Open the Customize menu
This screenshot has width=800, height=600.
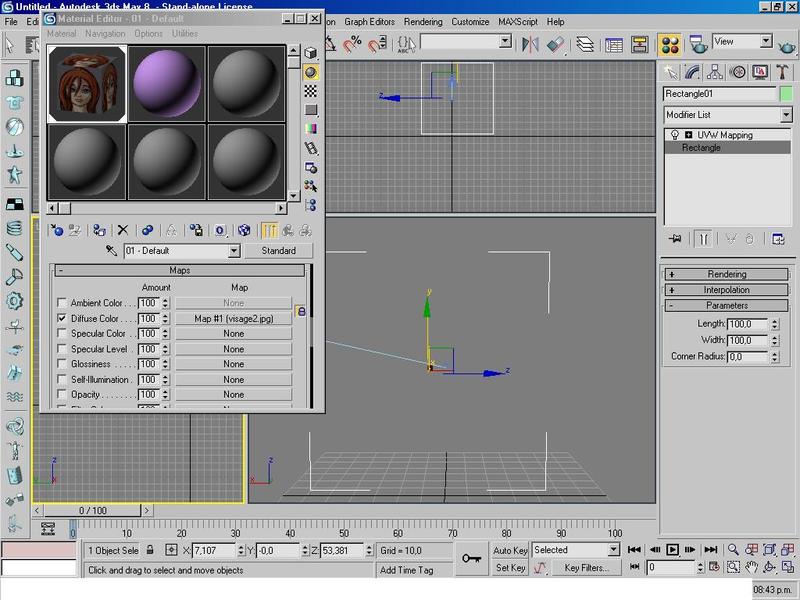click(x=470, y=22)
